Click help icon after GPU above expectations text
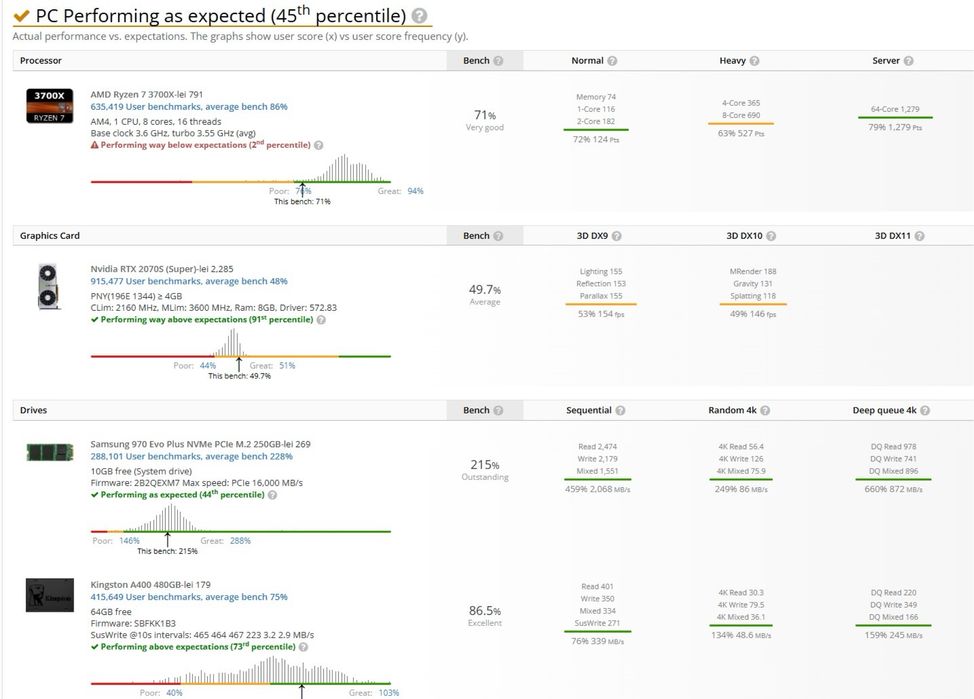The image size is (974, 699). pos(320,320)
